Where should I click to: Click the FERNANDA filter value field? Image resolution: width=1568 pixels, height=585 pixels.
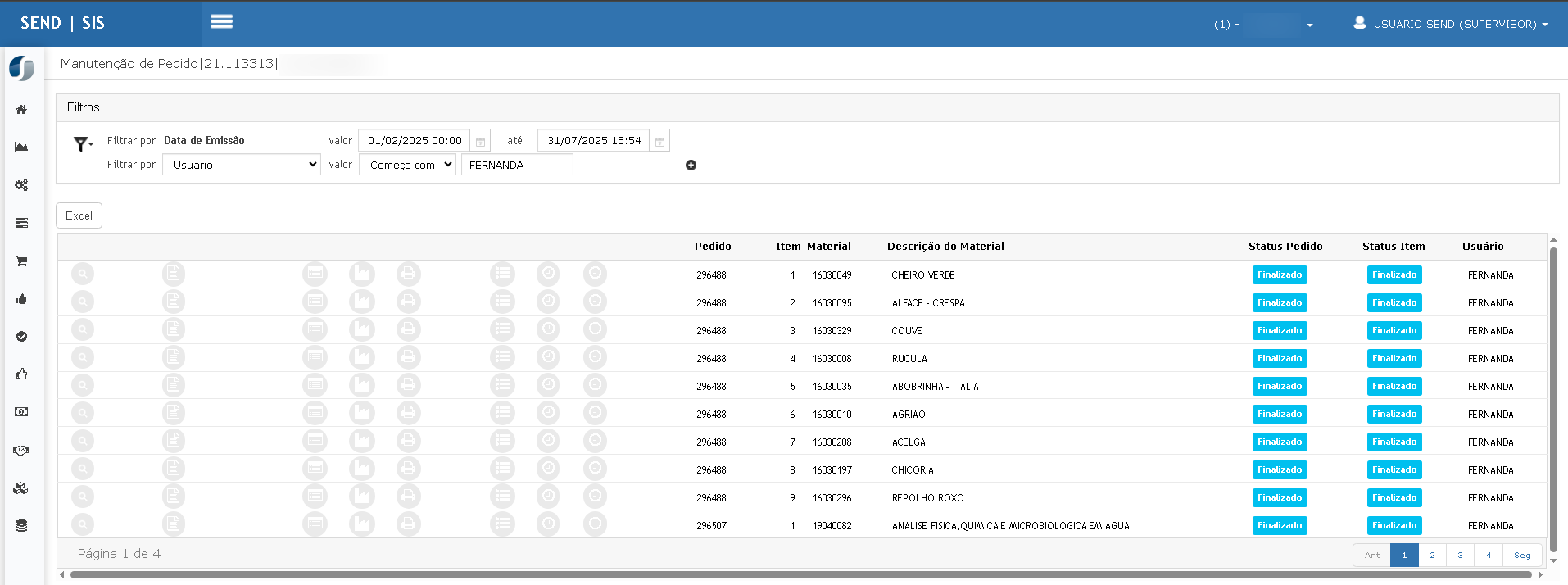[x=517, y=165]
